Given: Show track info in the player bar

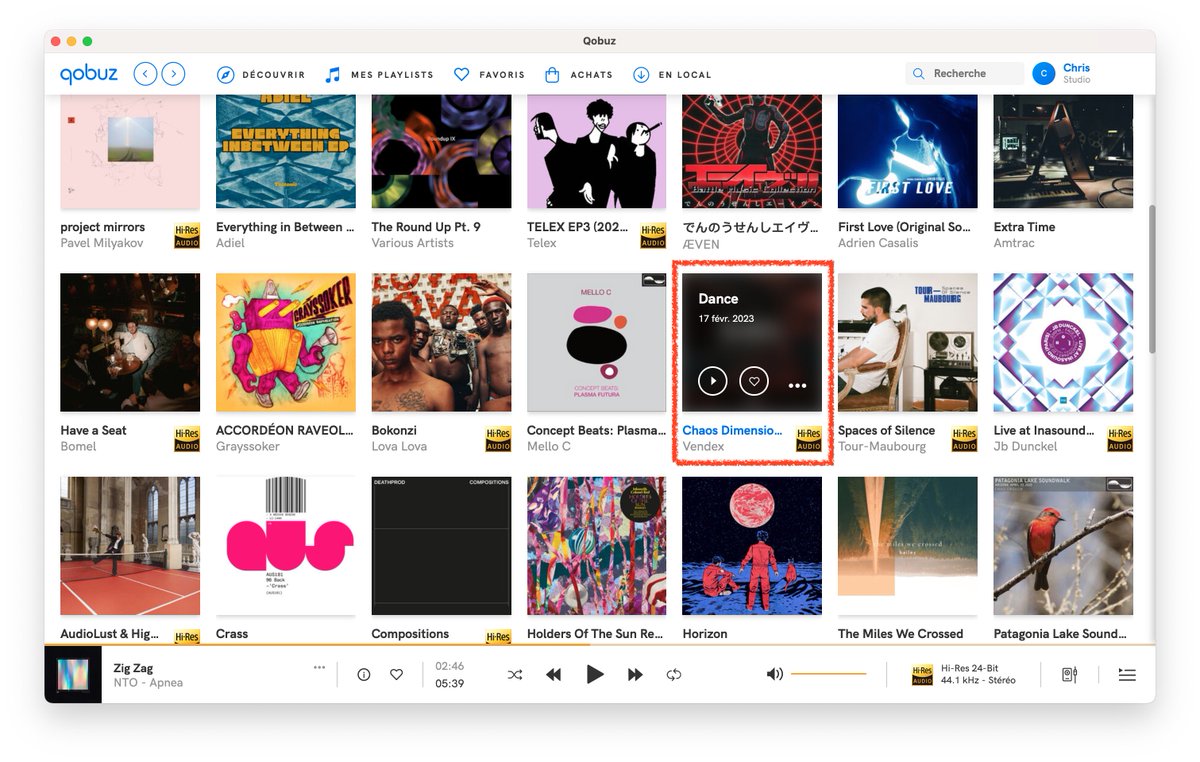Looking at the screenshot, I should (x=364, y=675).
